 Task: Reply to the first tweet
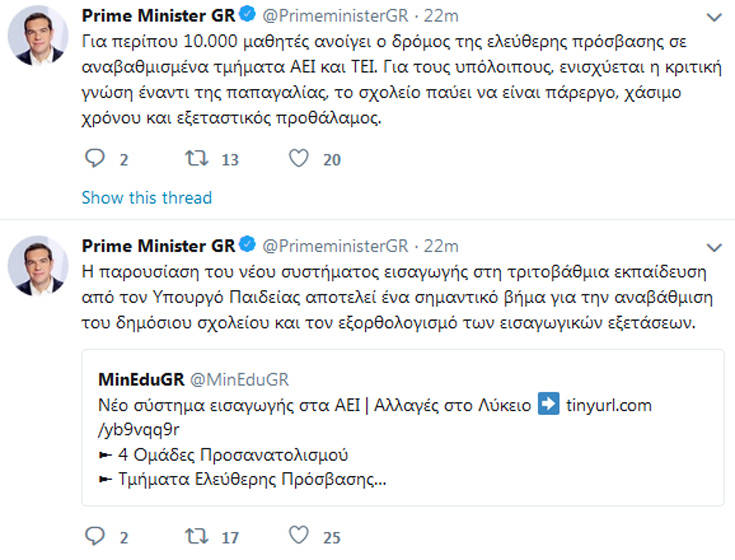[x=95, y=159]
